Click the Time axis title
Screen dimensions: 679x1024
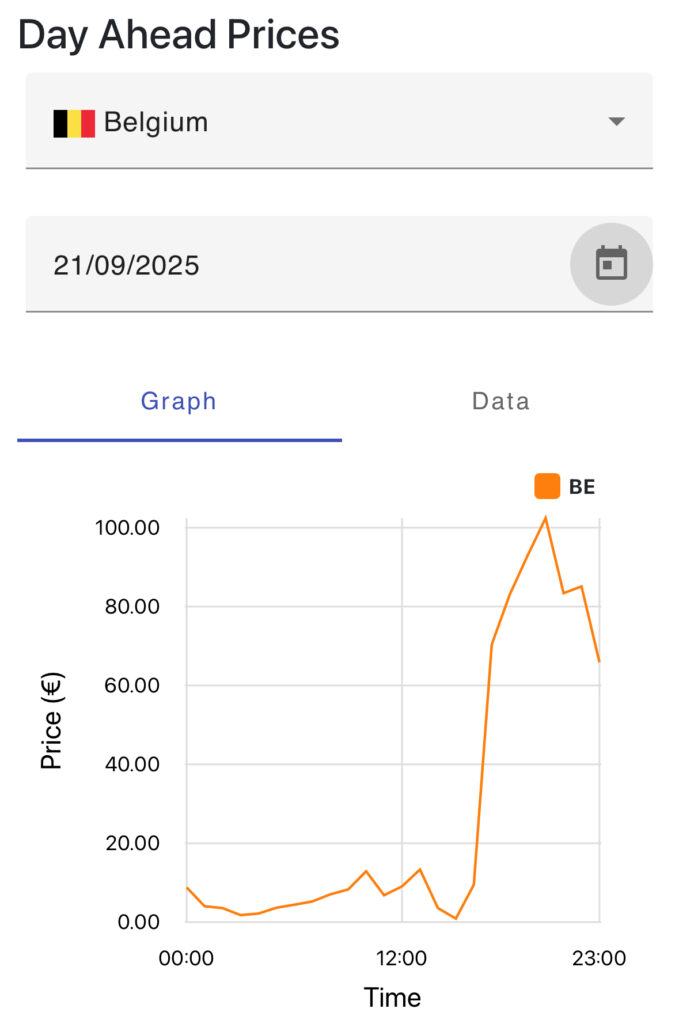tap(392, 997)
